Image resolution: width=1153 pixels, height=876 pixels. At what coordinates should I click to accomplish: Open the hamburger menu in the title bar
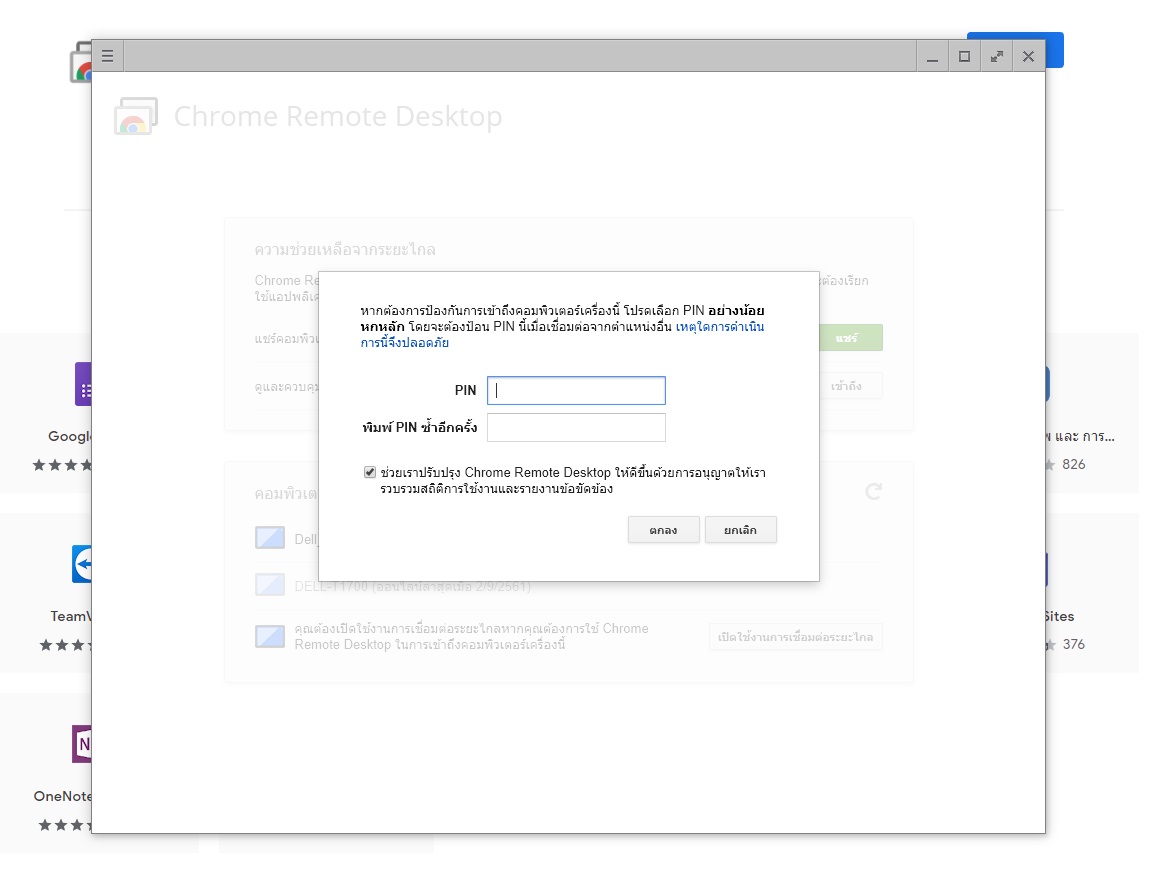pos(107,56)
